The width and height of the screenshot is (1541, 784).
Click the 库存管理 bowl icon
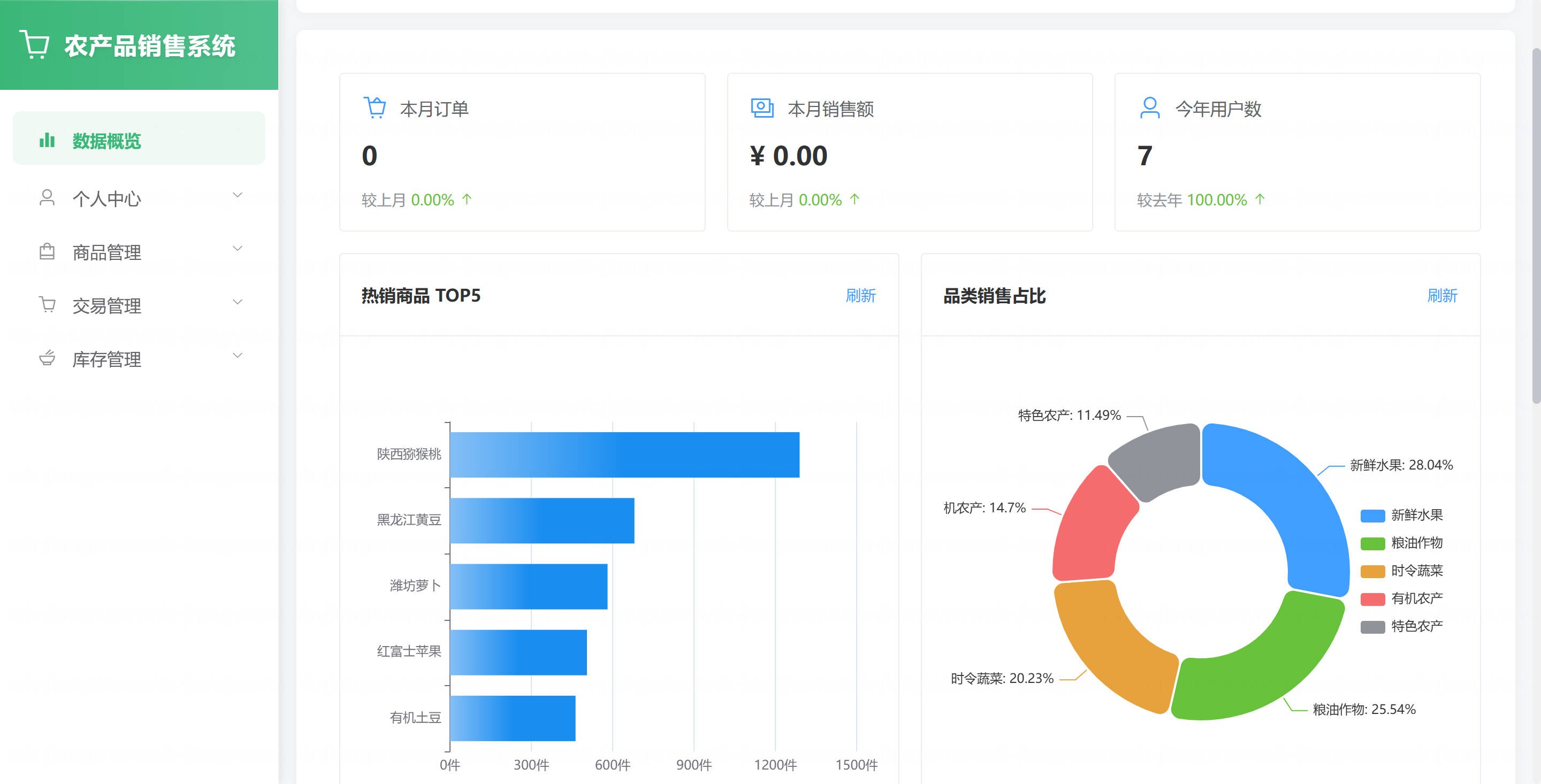click(x=47, y=358)
